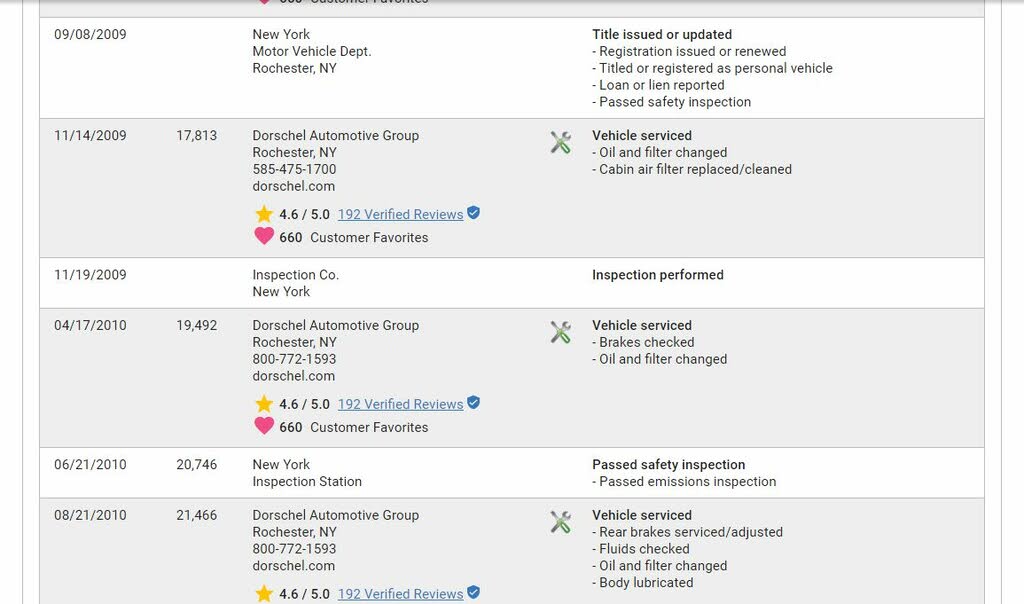This screenshot has width=1024, height=604.
Task: Open 192 Verified Reviews link for 08/21/2010
Action: [400, 594]
